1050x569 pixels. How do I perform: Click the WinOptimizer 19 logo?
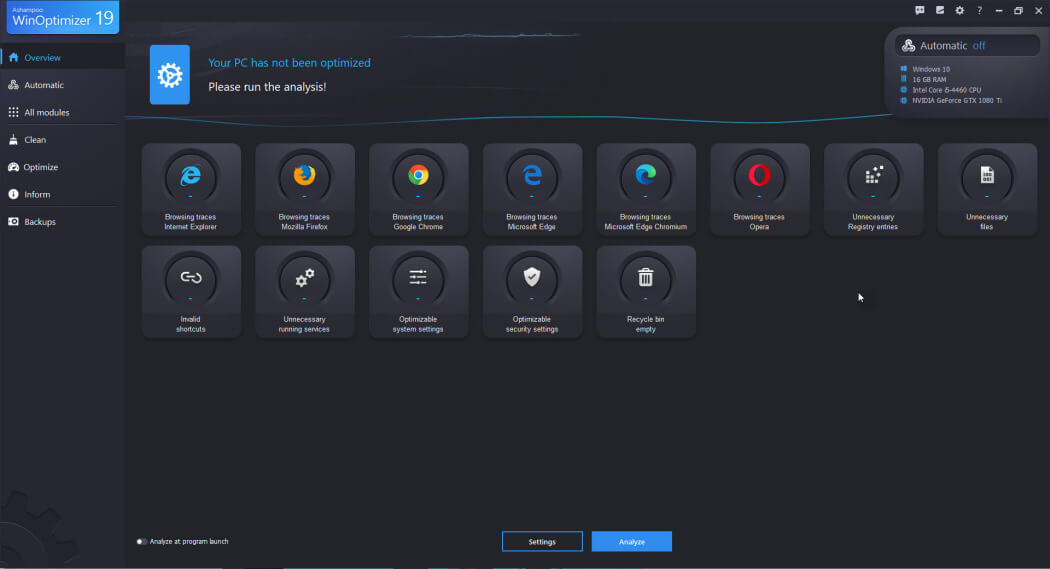pyautogui.click(x=63, y=17)
